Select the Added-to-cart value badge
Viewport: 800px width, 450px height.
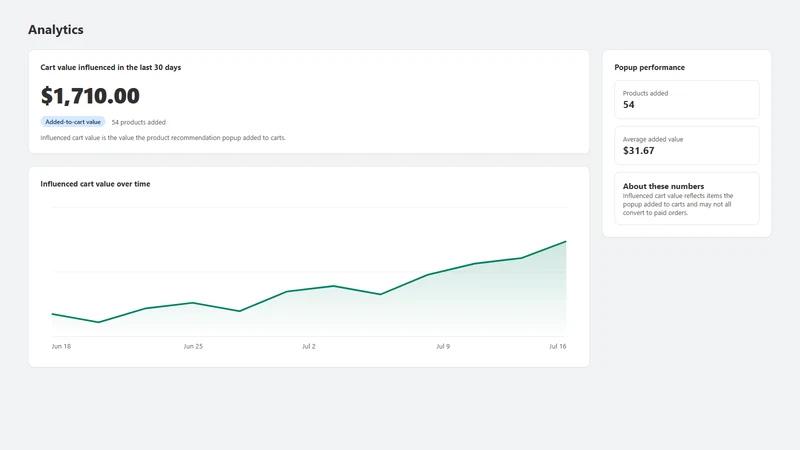[73, 122]
